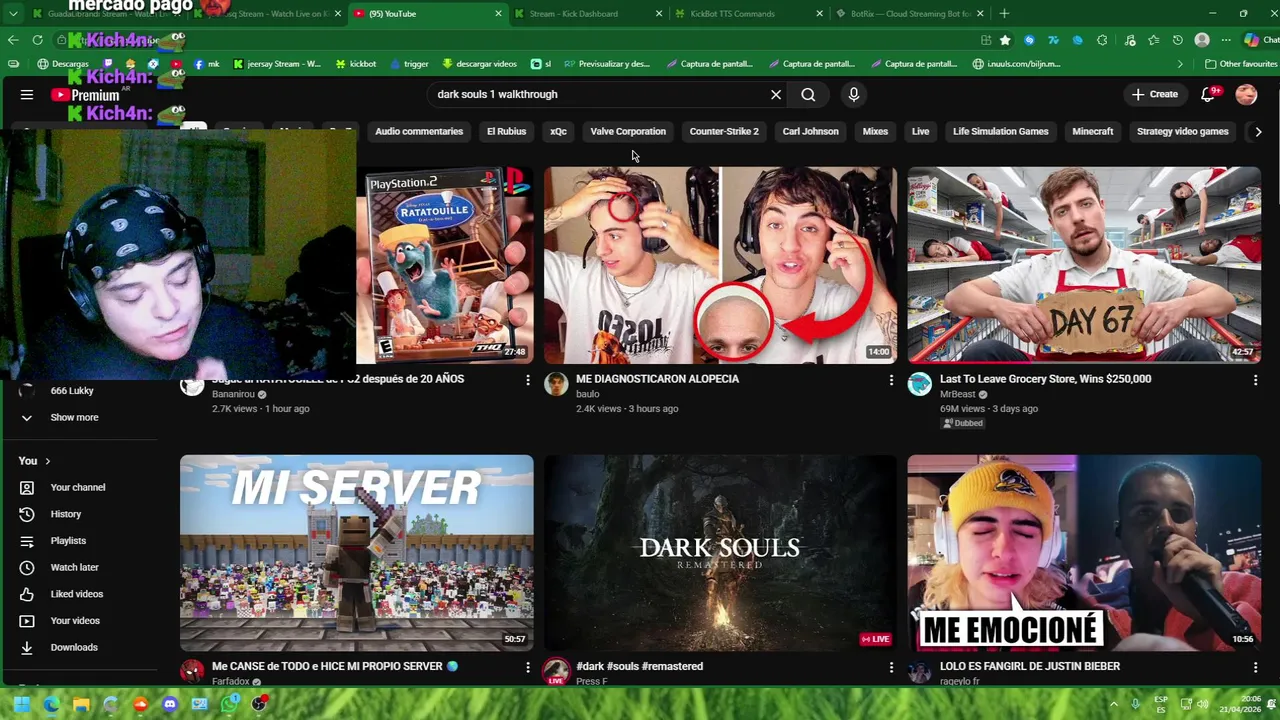
Task: Open options menu for the Ratatouille video
Action: (x=528, y=380)
